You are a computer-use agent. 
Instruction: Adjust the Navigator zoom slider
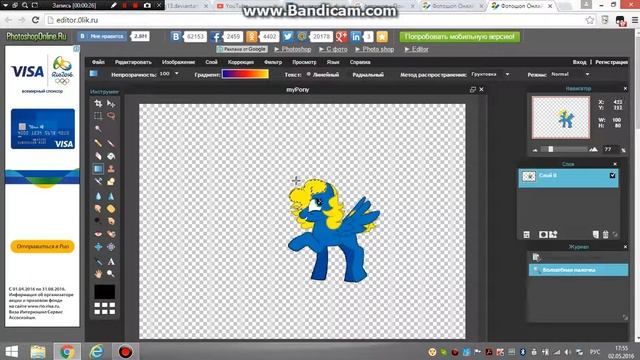(x=551, y=149)
